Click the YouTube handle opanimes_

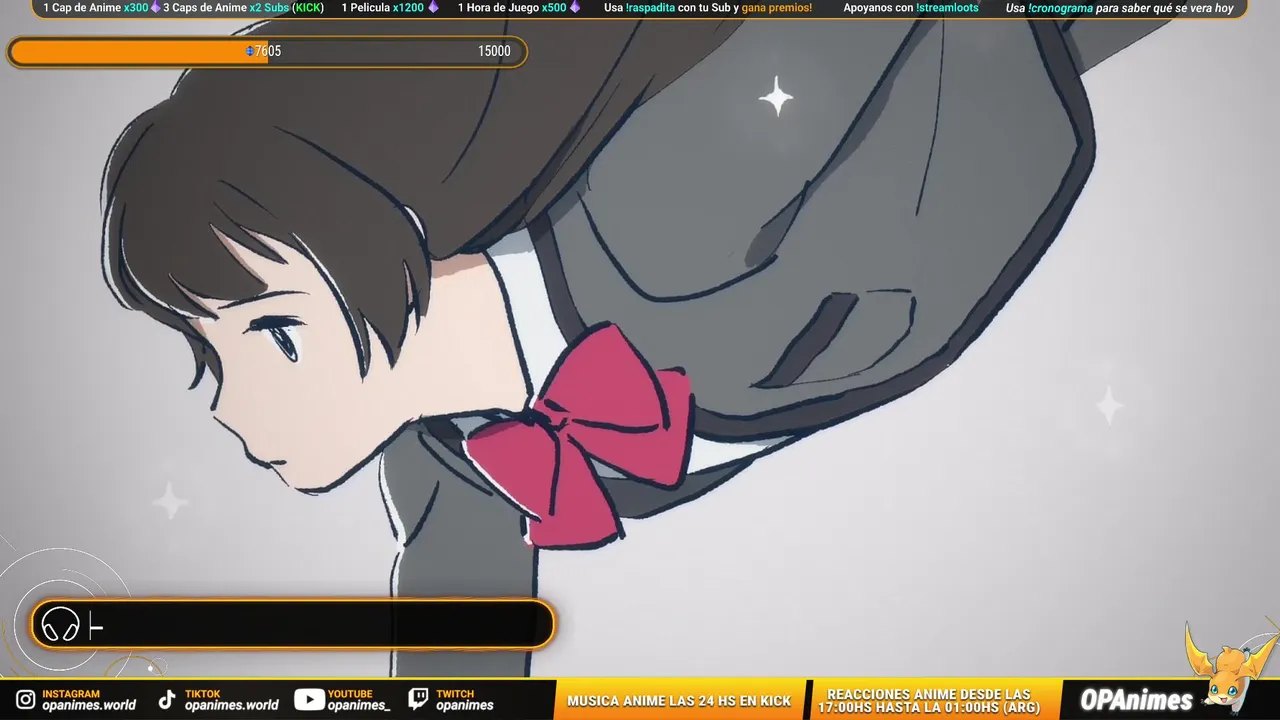(x=359, y=705)
